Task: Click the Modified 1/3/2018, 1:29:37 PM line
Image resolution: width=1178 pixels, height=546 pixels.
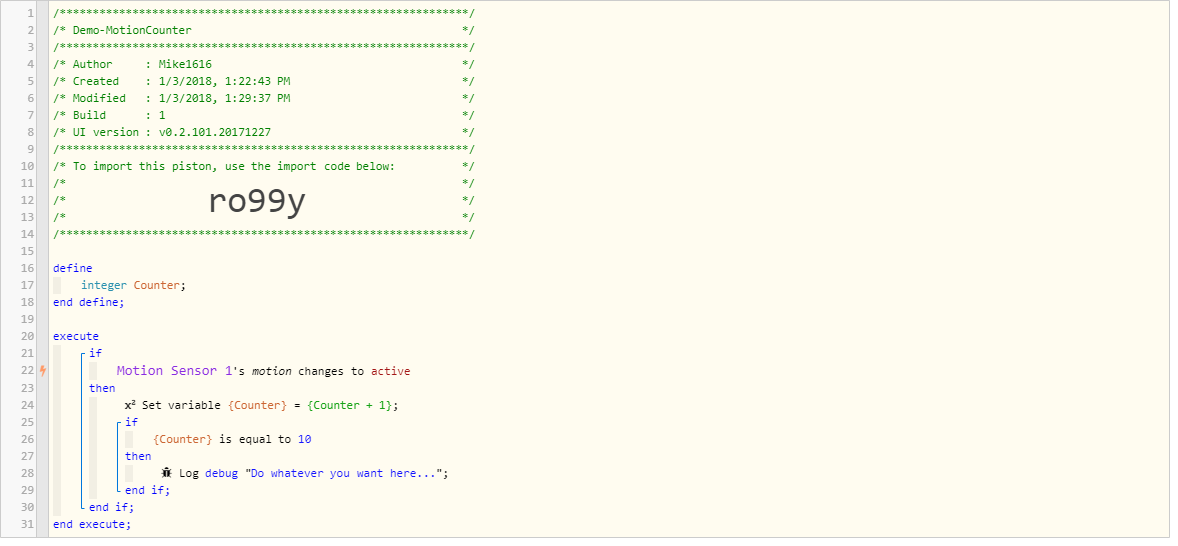Action: click(x=264, y=98)
